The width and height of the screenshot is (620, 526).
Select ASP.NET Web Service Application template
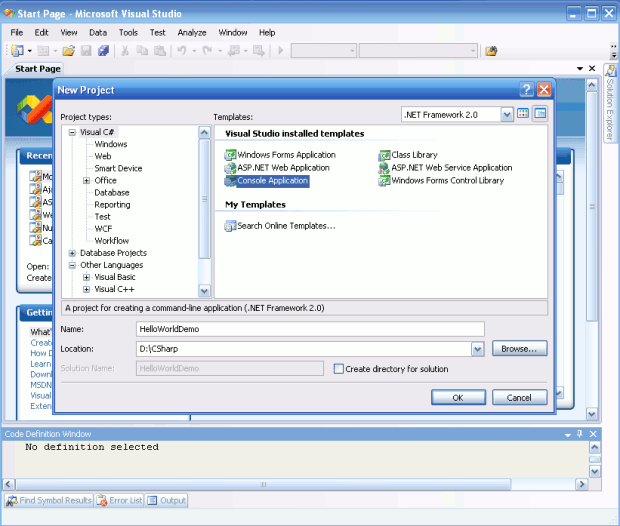tap(445, 168)
